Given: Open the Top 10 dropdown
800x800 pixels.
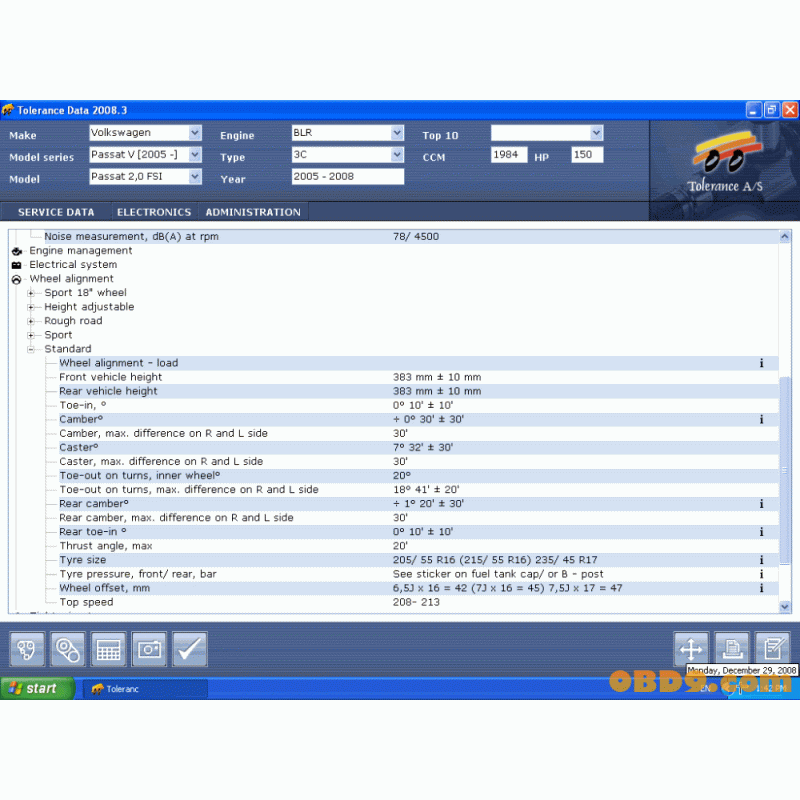Looking at the screenshot, I should click(596, 133).
